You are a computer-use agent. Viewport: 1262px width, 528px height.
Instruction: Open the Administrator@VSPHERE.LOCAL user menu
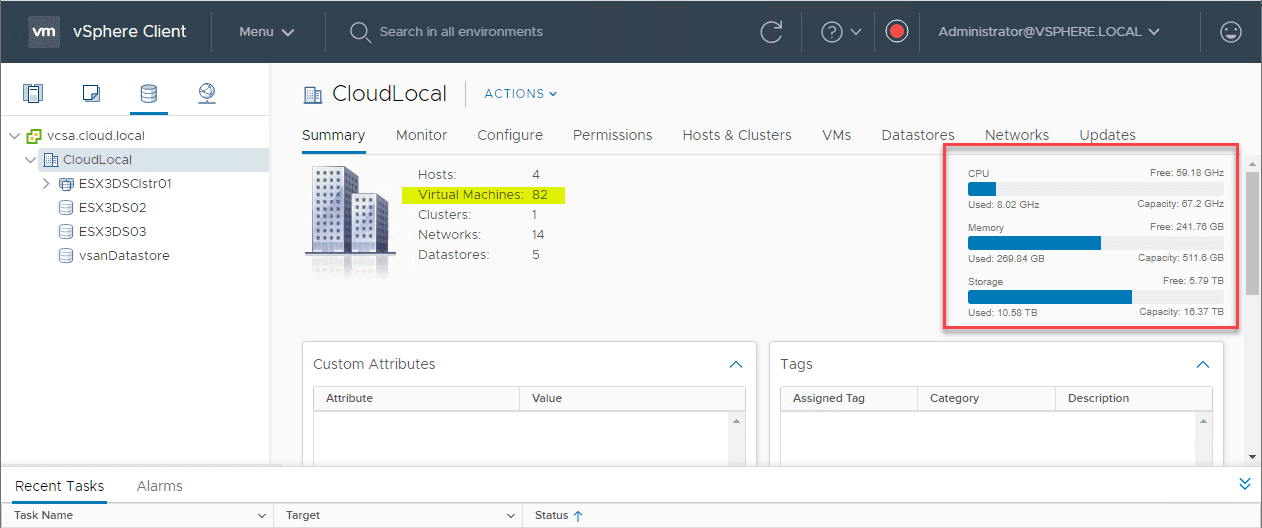click(x=1048, y=32)
